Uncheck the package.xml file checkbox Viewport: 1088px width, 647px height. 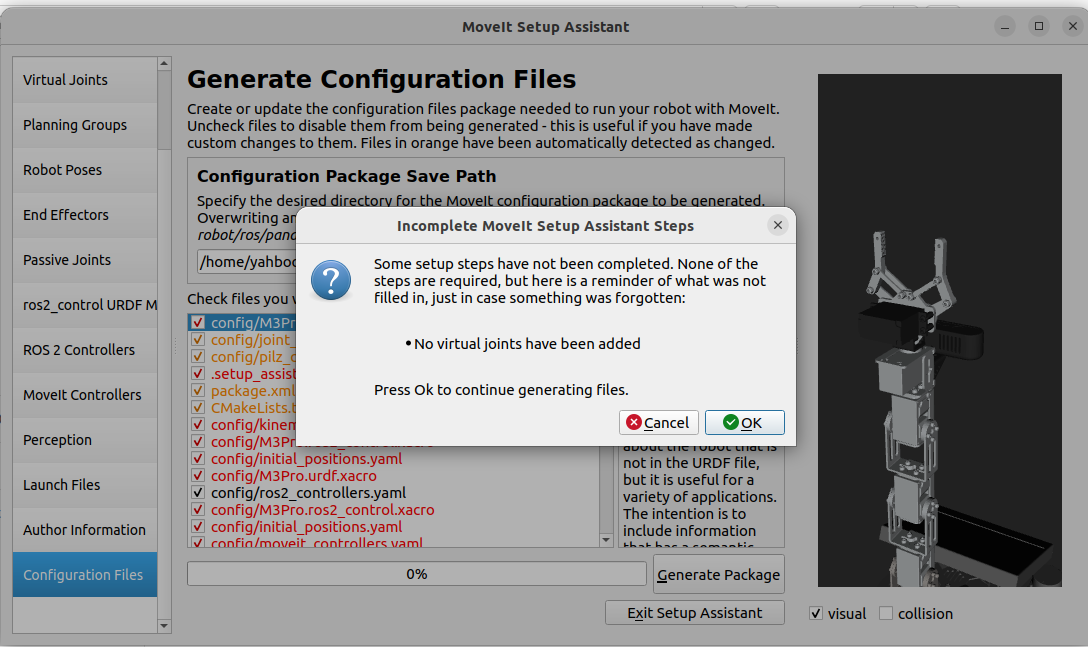point(198,391)
